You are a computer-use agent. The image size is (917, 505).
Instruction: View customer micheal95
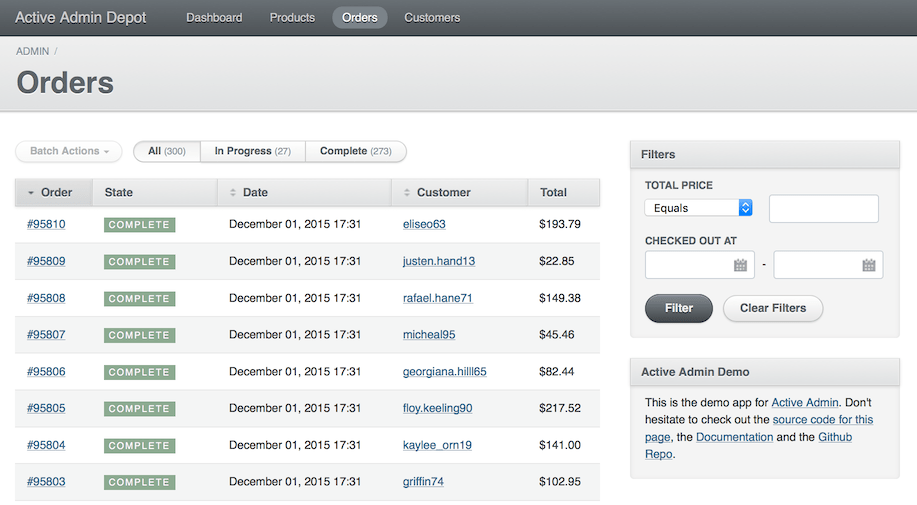click(x=429, y=335)
